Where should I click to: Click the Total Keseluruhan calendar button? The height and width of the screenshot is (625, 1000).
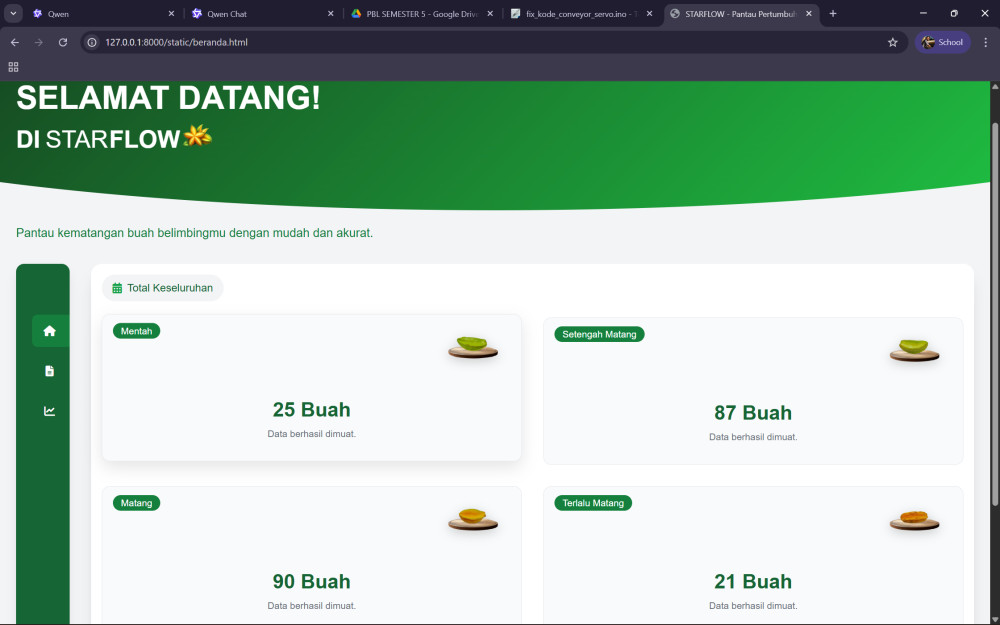(x=163, y=288)
